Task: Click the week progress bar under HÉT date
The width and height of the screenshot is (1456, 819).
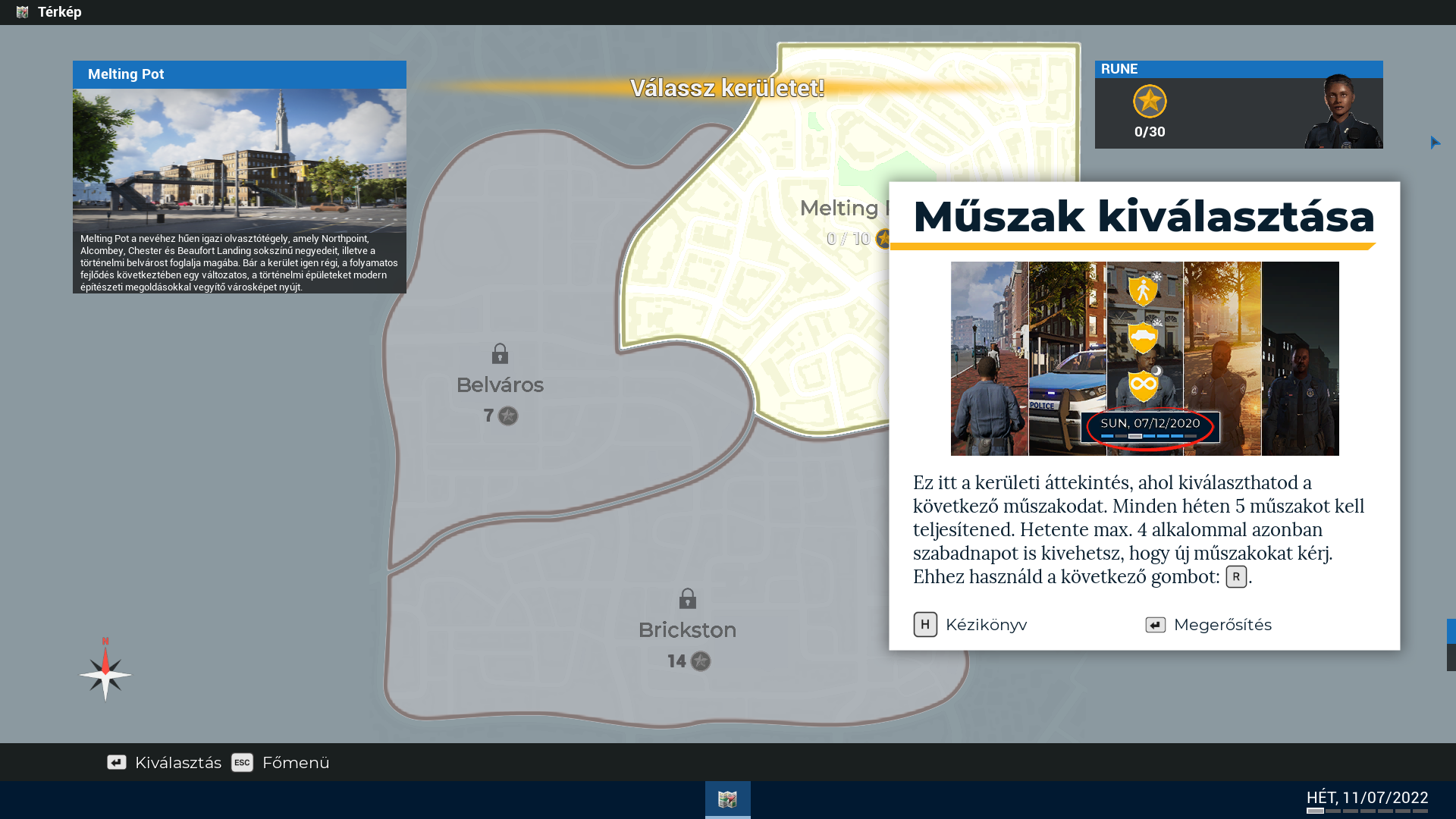Action: (x=1367, y=811)
